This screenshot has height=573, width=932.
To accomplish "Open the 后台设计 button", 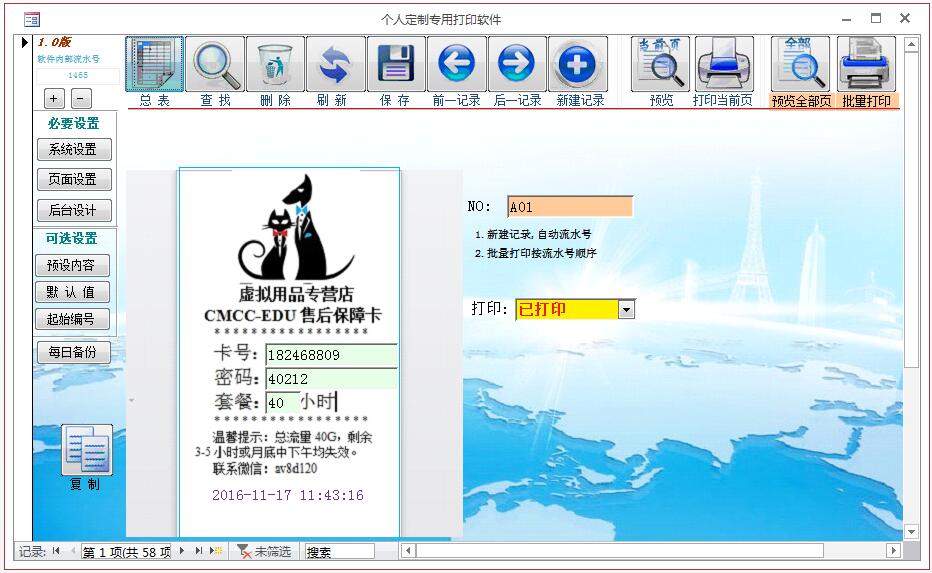I will click(x=74, y=210).
